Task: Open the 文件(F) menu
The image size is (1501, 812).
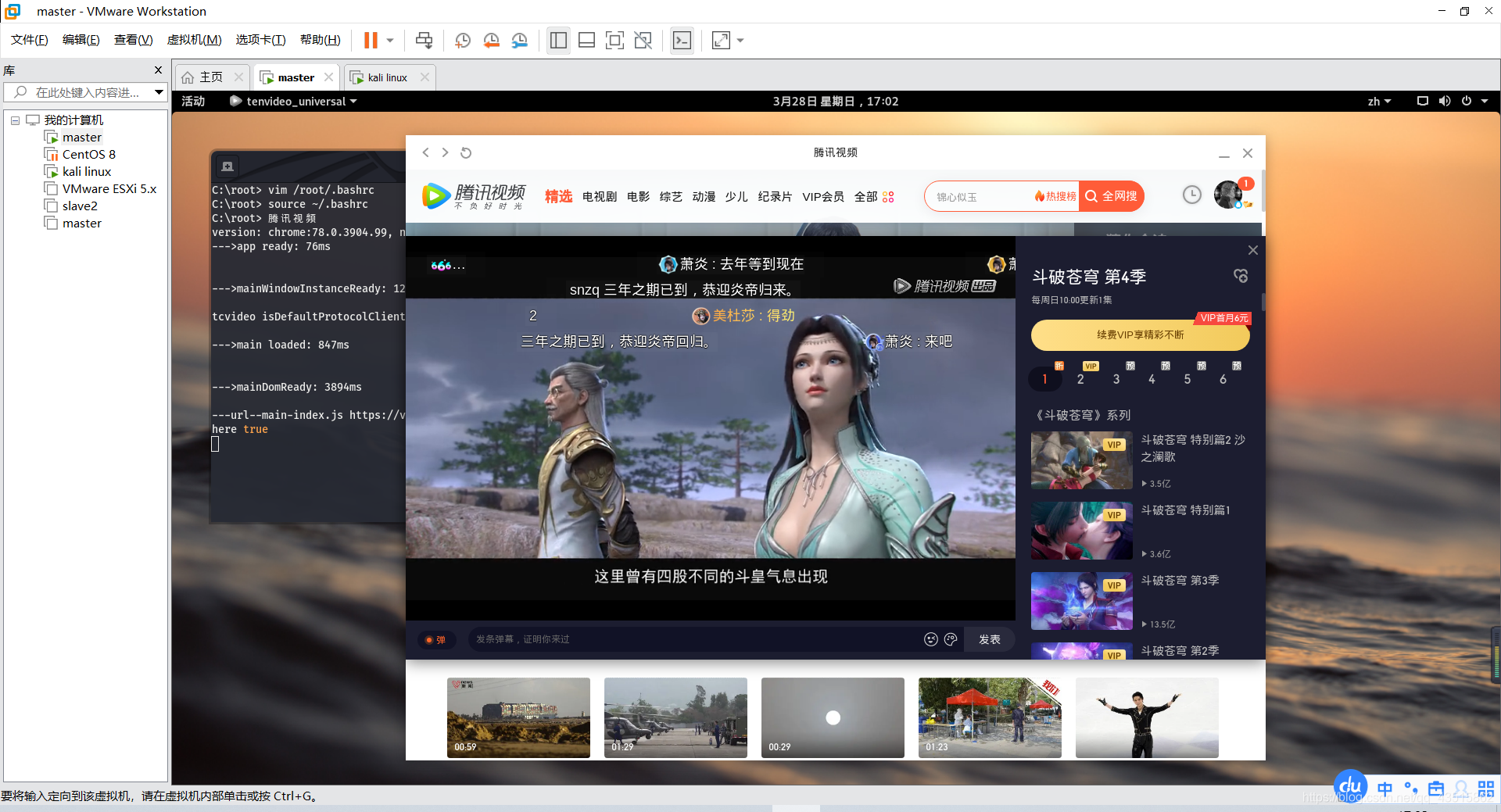Action: [30, 40]
